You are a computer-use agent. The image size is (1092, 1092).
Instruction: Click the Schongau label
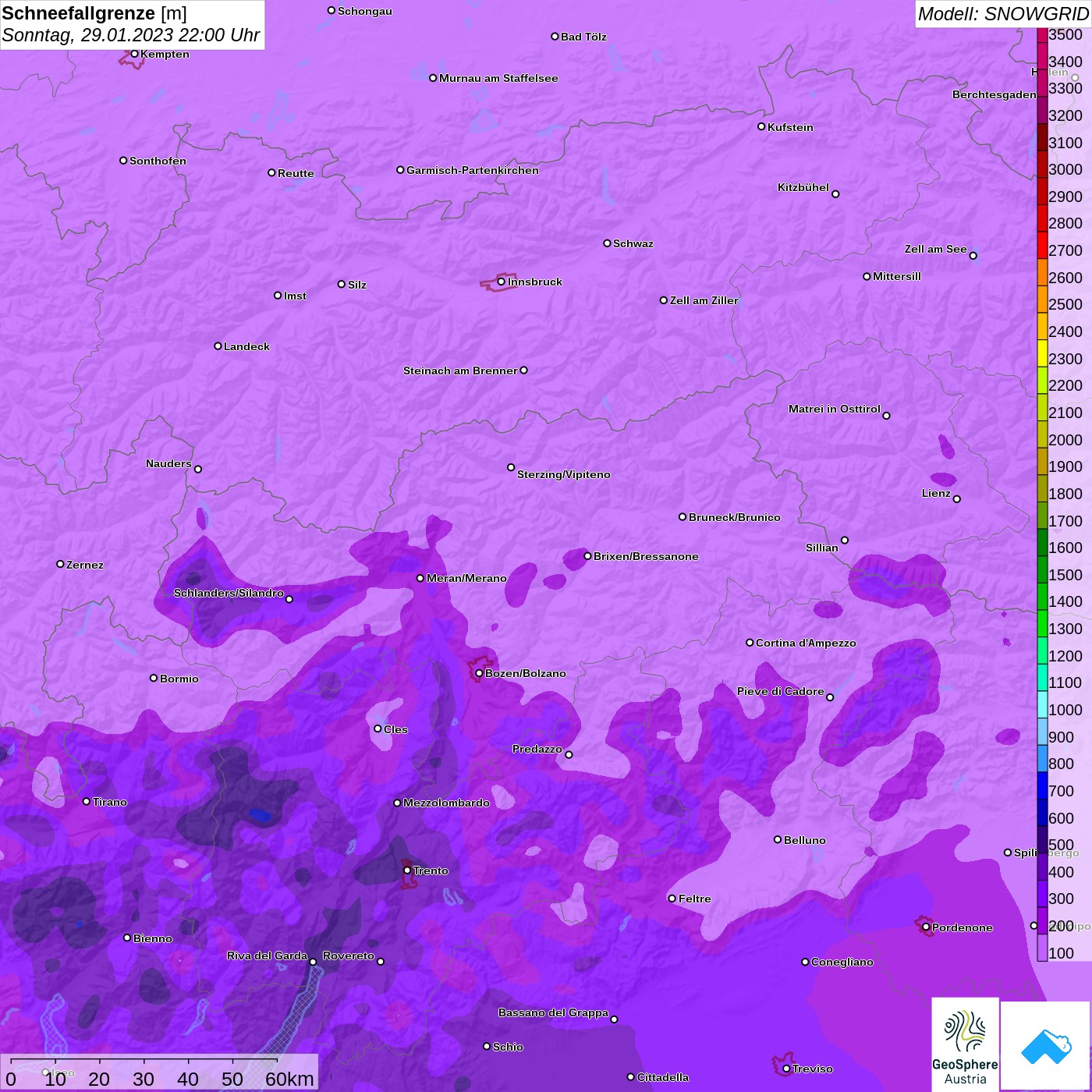coord(365,11)
